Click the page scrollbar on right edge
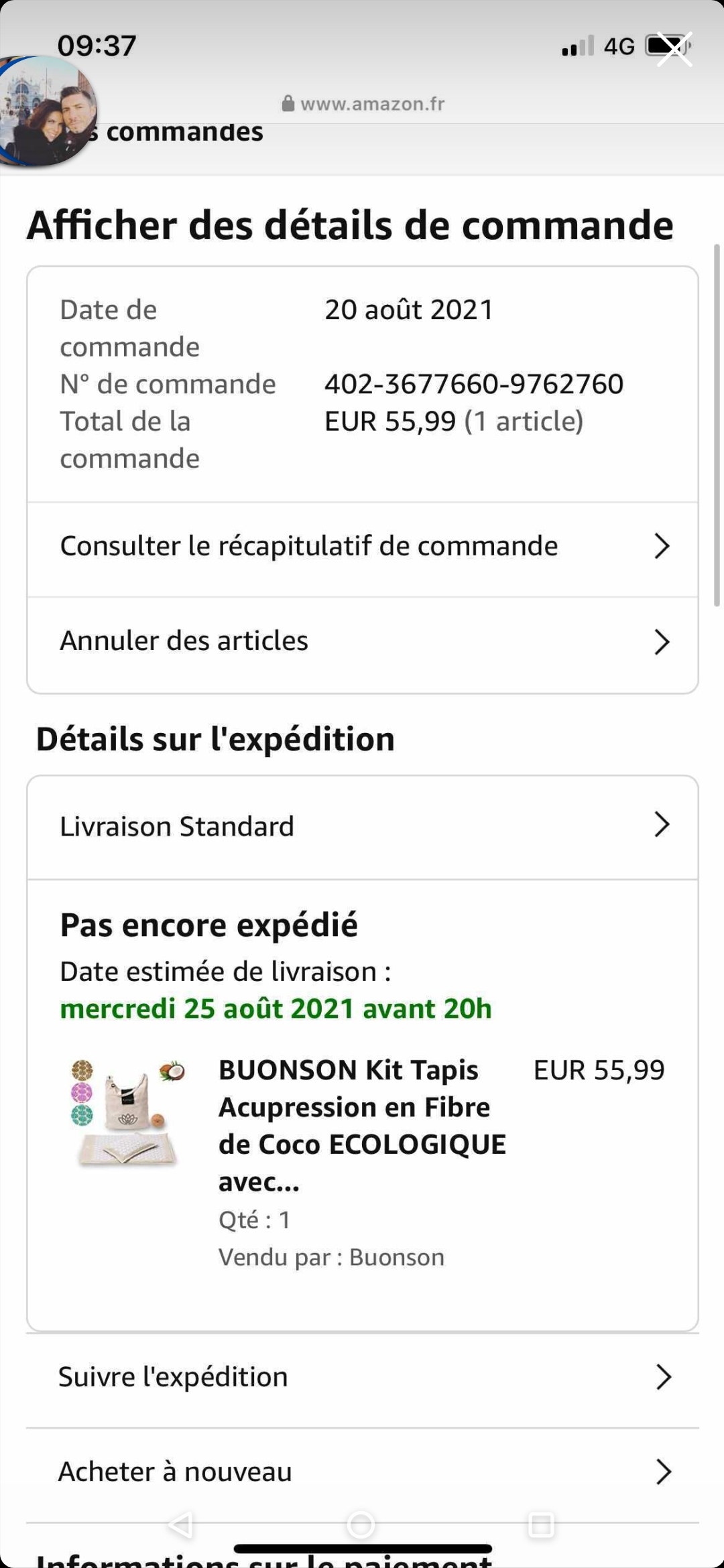Screen dimensions: 724x1568 pyautogui.click(x=717, y=426)
